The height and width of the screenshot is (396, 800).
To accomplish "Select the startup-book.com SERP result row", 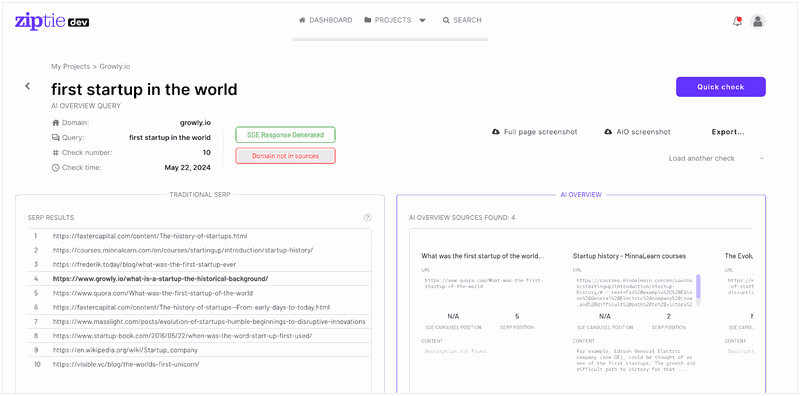I will (199, 336).
